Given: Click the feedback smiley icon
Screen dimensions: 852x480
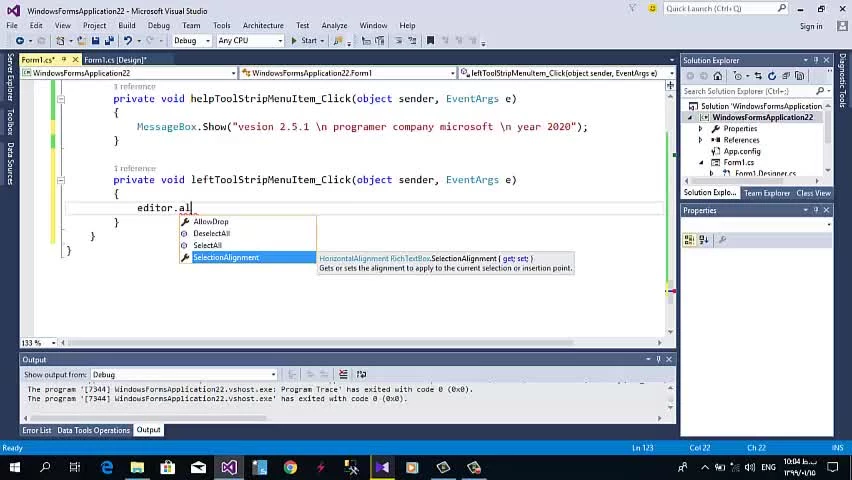Looking at the screenshot, I should tap(653, 9).
